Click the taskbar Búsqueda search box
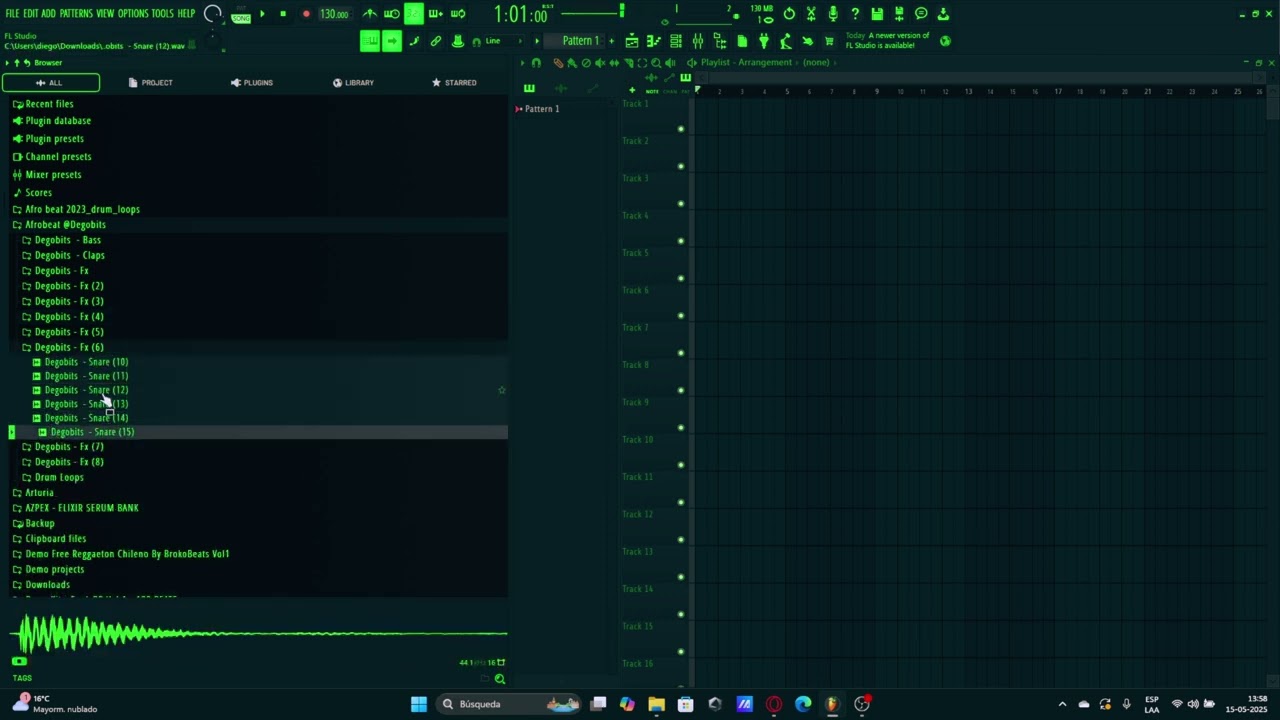This screenshot has width=1280, height=720. (x=510, y=704)
